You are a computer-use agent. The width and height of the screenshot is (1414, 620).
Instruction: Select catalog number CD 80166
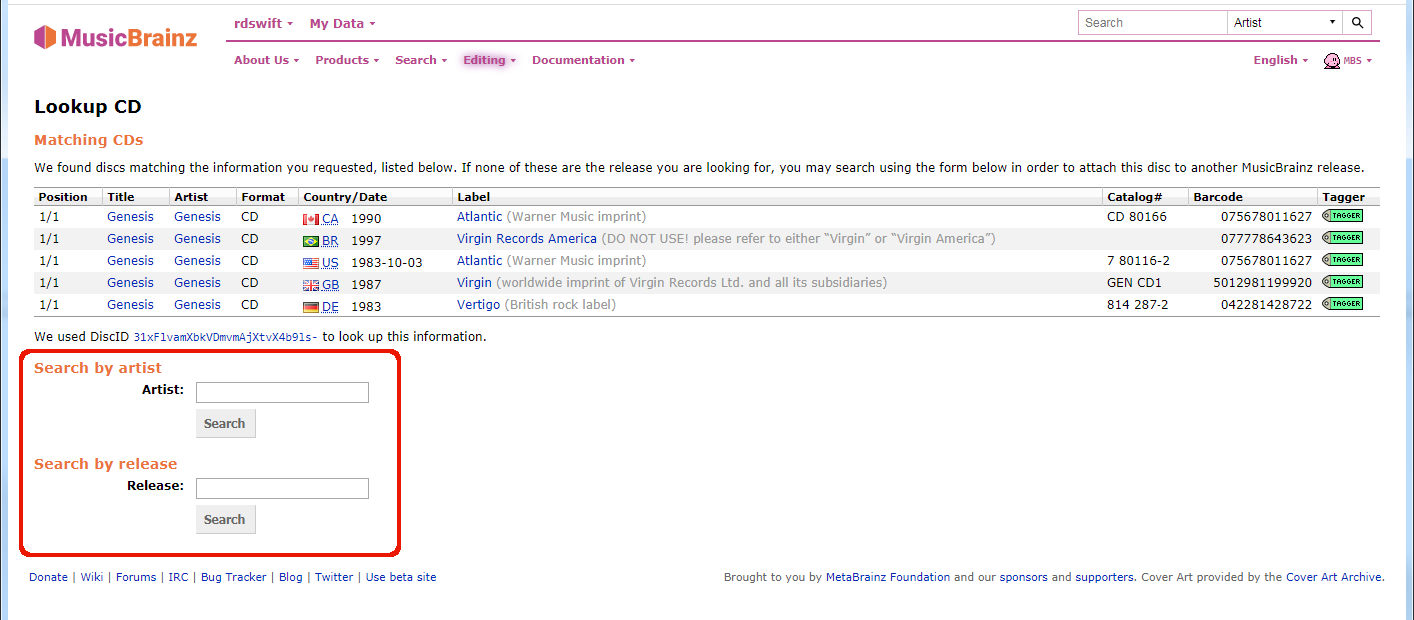click(x=1137, y=216)
